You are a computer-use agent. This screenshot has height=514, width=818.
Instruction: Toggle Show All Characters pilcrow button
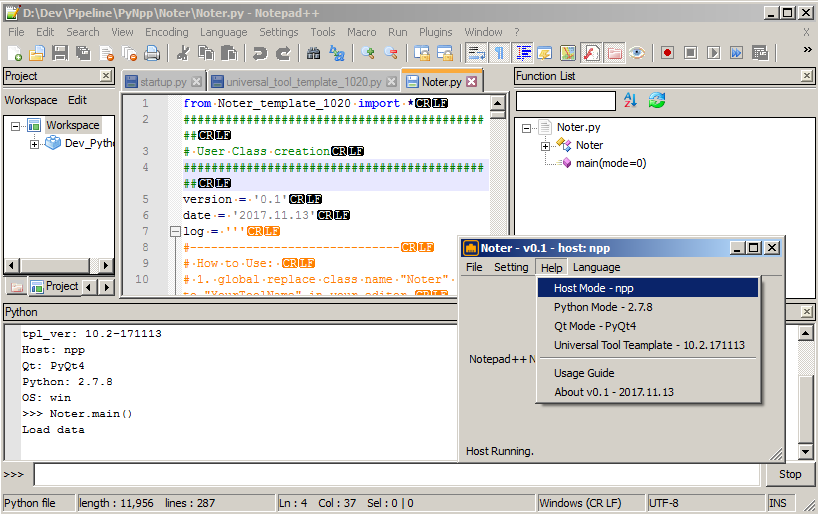click(499, 53)
